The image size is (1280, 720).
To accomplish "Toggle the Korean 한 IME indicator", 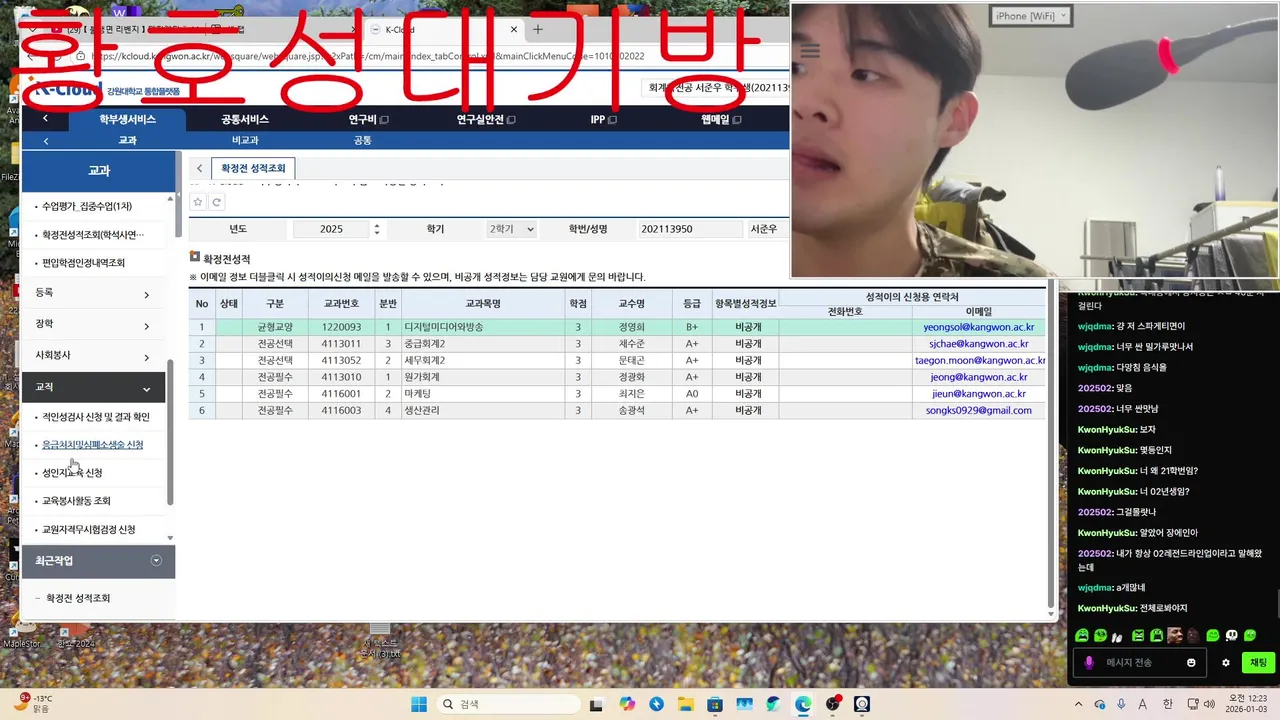I will (x=1167, y=704).
